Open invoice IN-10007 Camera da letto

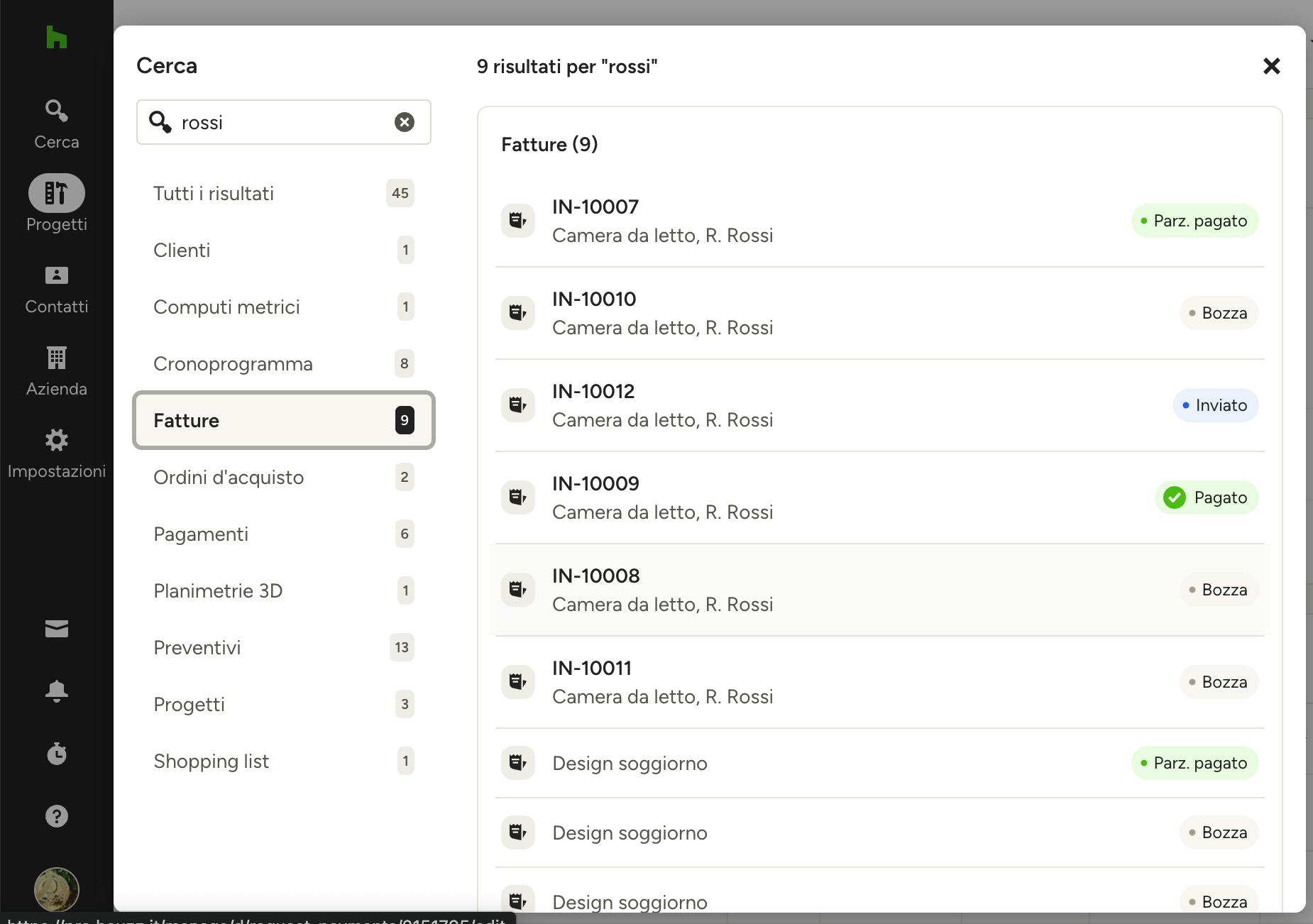880,221
